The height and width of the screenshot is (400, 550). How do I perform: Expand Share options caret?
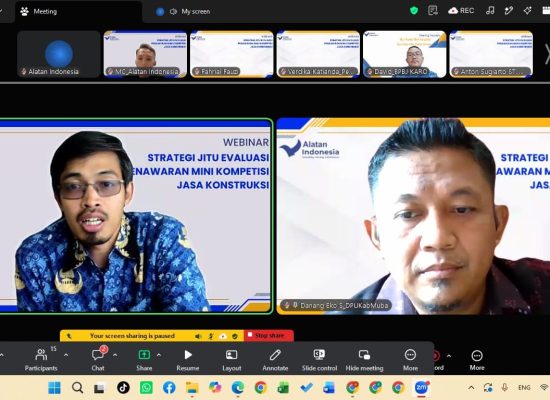pyautogui.click(x=159, y=355)
